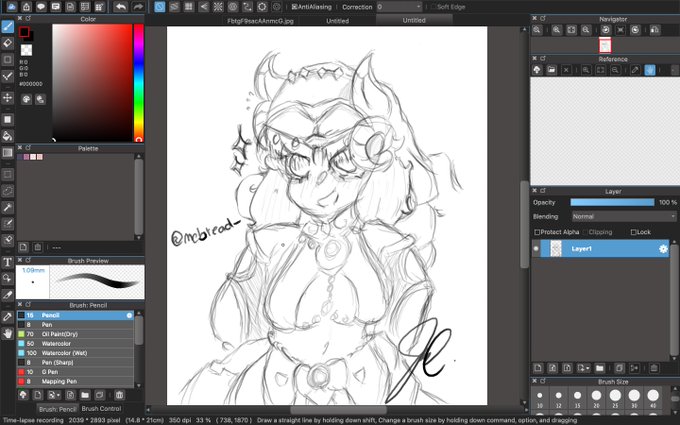This screenshot has height=425, width=680.
Task: Click the add new brush page icon
Action: click(x=38, y=395)
